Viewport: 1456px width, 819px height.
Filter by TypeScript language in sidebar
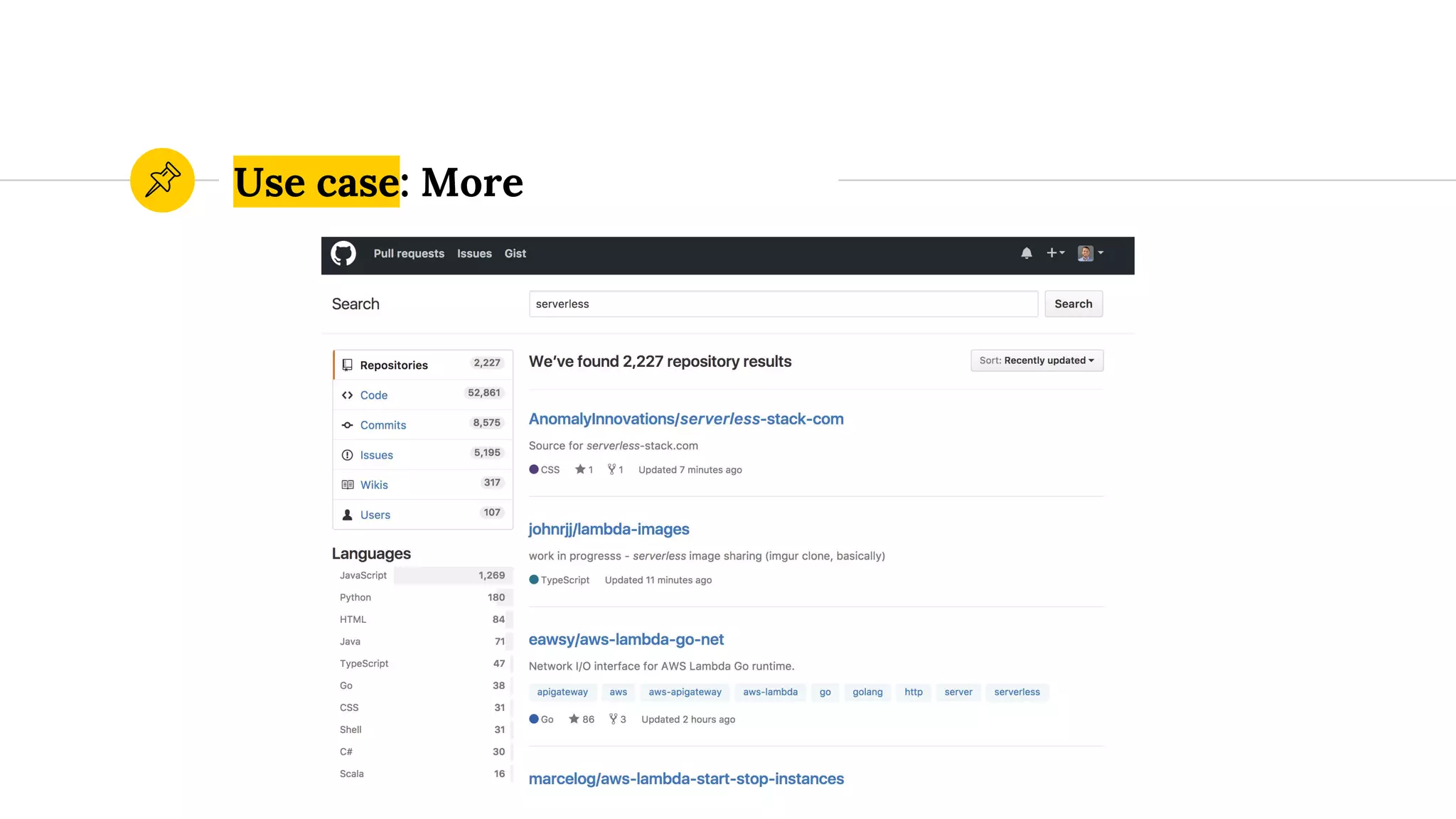(x=423, y=663)
